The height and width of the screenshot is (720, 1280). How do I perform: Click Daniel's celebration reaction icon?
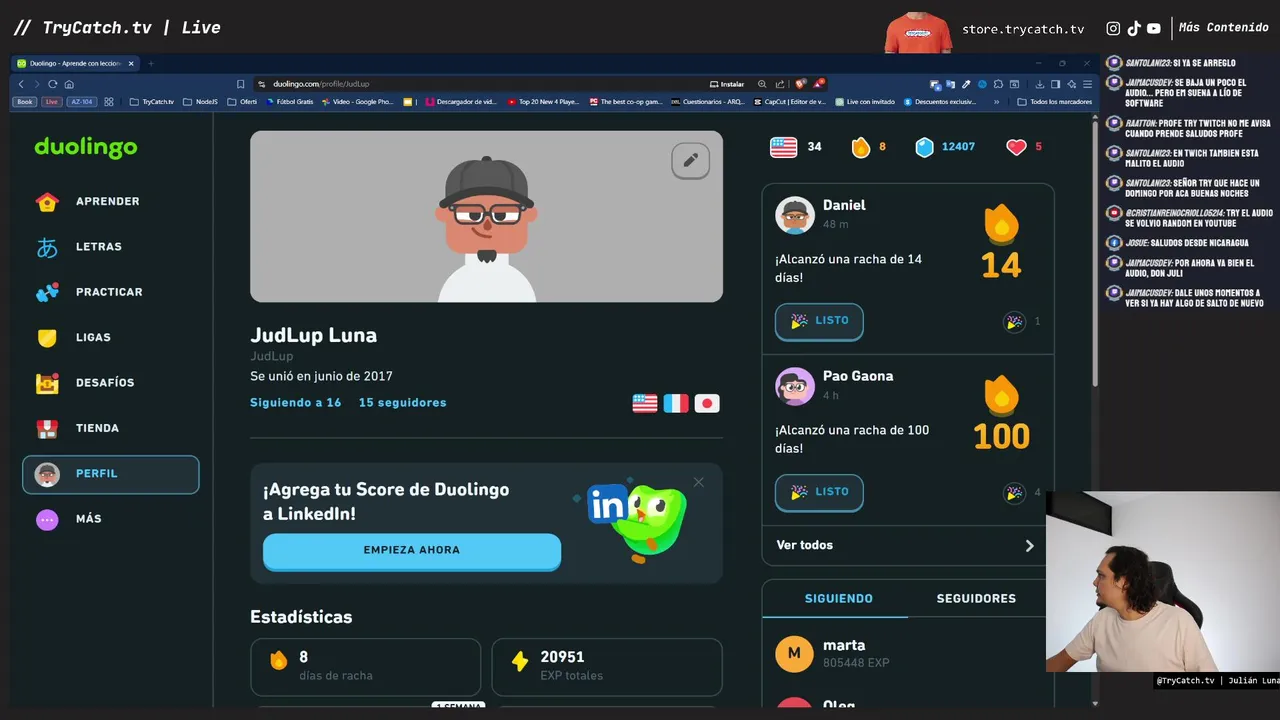(1014, 322)
